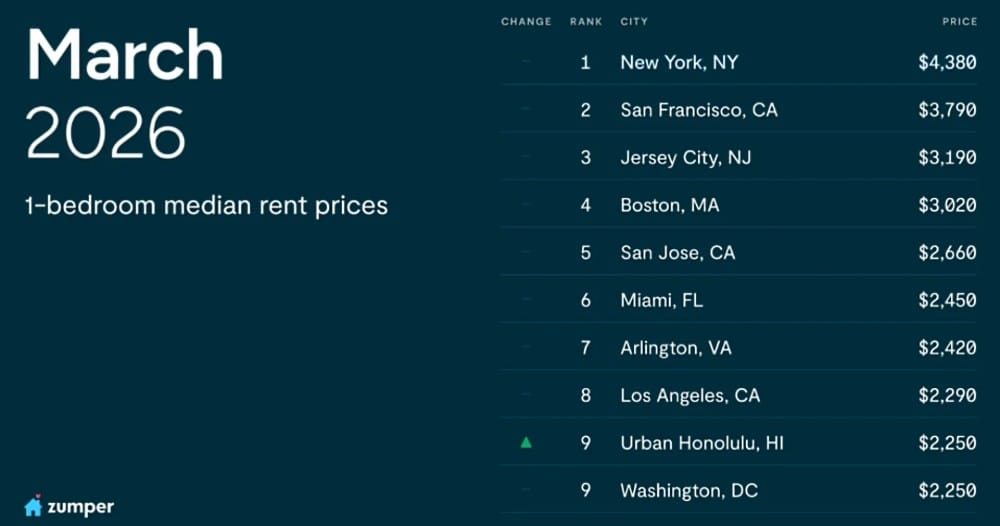Open the New York, NY row
1000x526 pixels.
(678, 62)
